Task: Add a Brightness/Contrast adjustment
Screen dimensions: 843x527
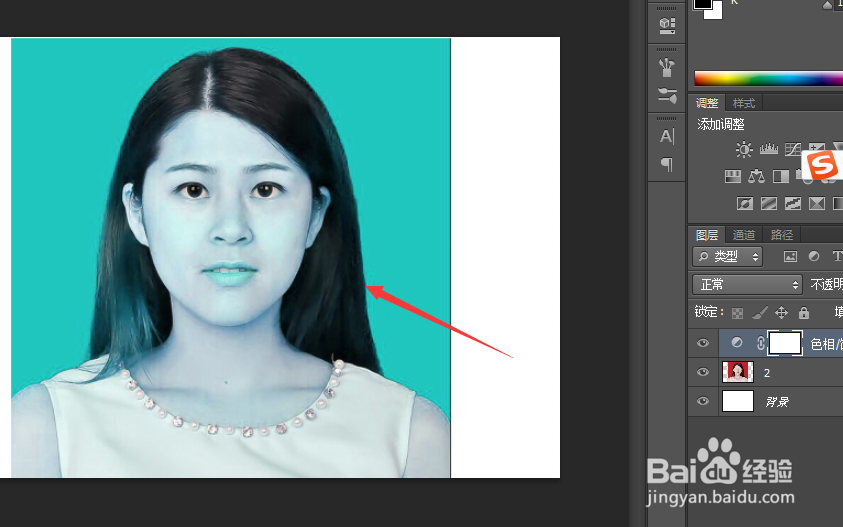Action: click(744, 149)
